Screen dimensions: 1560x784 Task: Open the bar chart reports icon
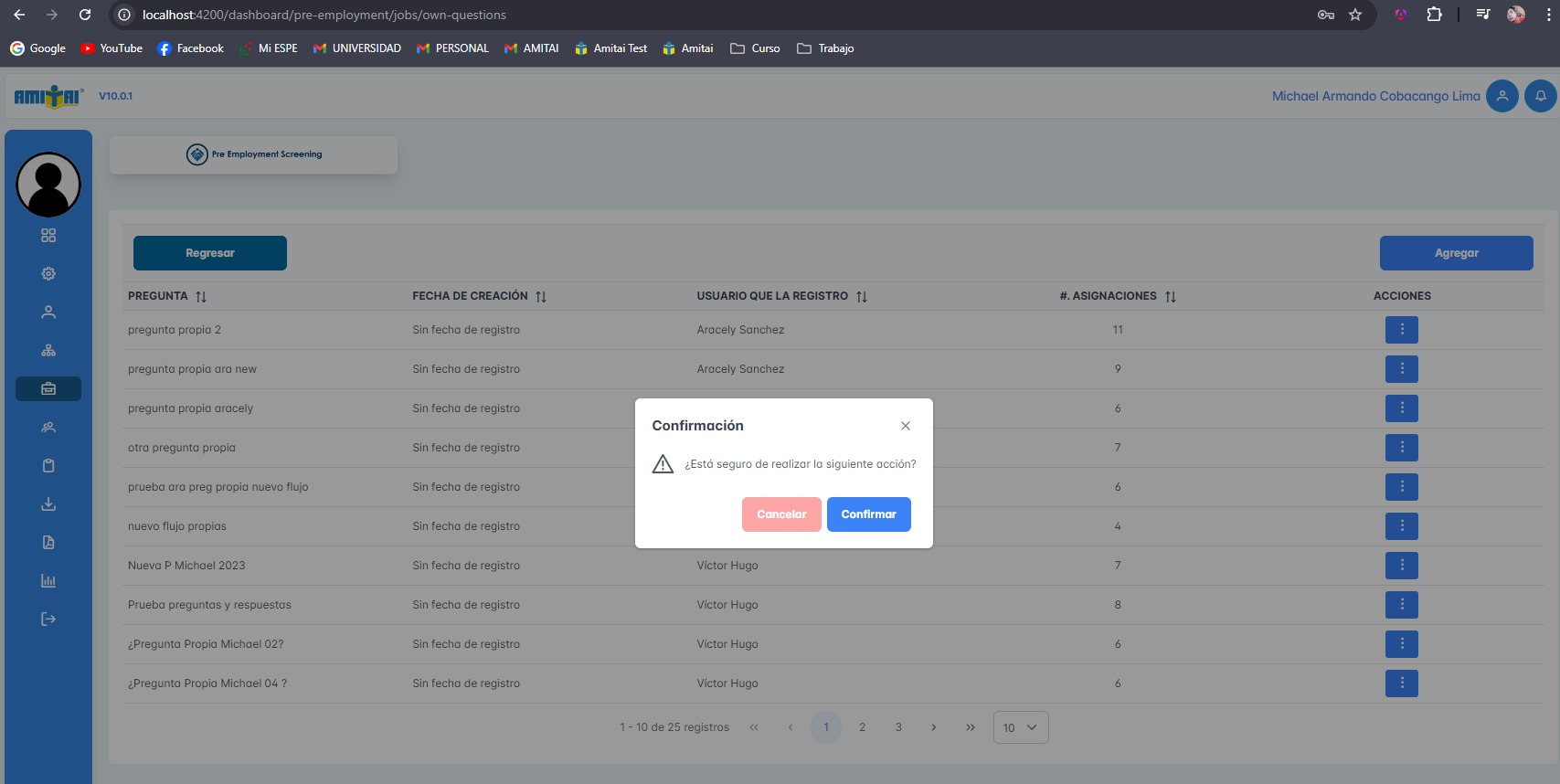point(48,581)
